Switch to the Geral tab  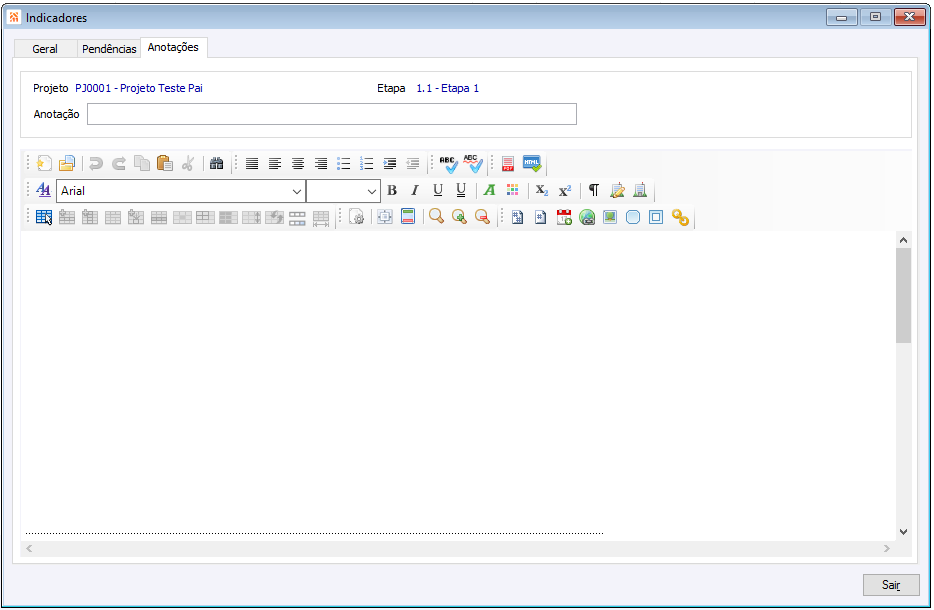pyautogui.click(x=45, y=49)
